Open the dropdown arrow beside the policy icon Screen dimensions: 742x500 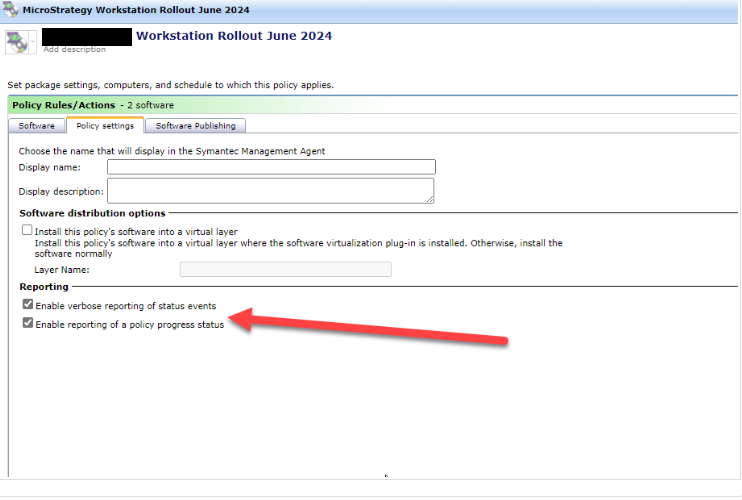click(x=33, y=42)
